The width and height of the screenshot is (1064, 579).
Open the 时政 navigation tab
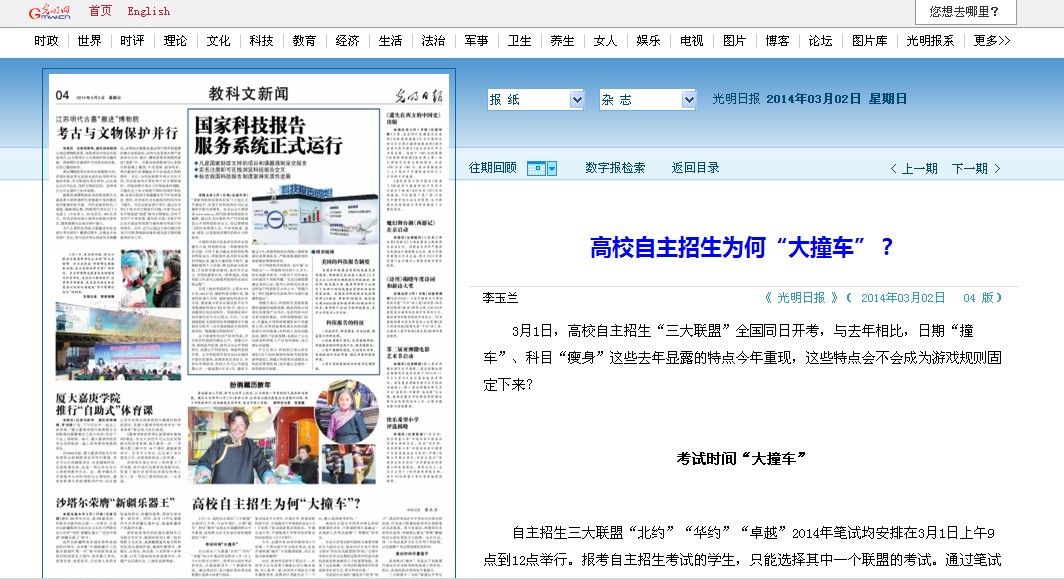(x=46, y=41)
